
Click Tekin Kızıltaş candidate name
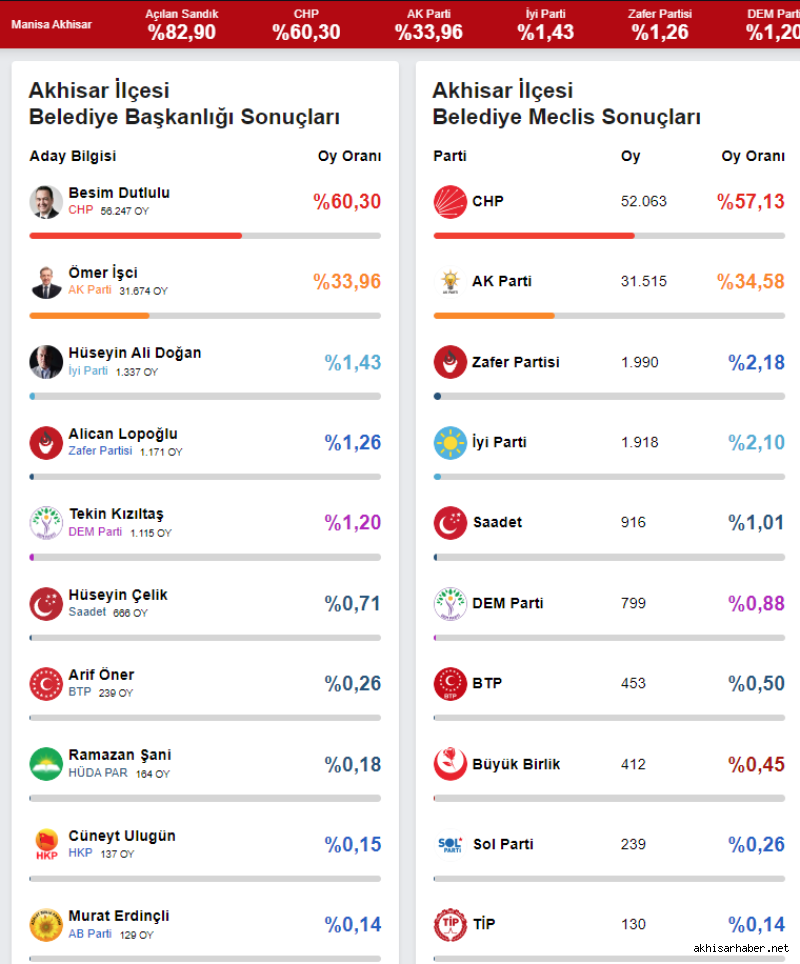pos(116,514)
